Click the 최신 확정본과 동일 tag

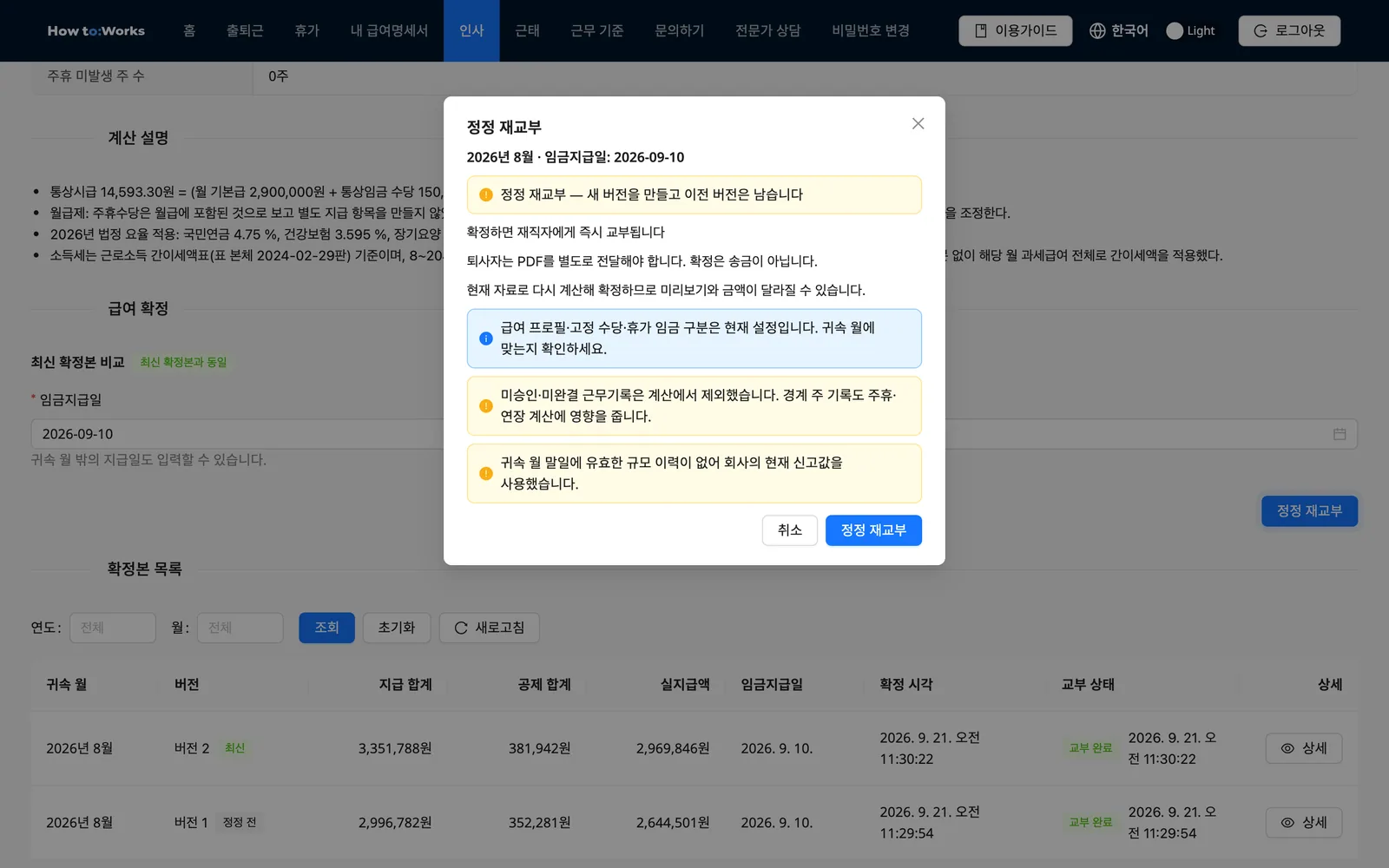tap(183, 363)
